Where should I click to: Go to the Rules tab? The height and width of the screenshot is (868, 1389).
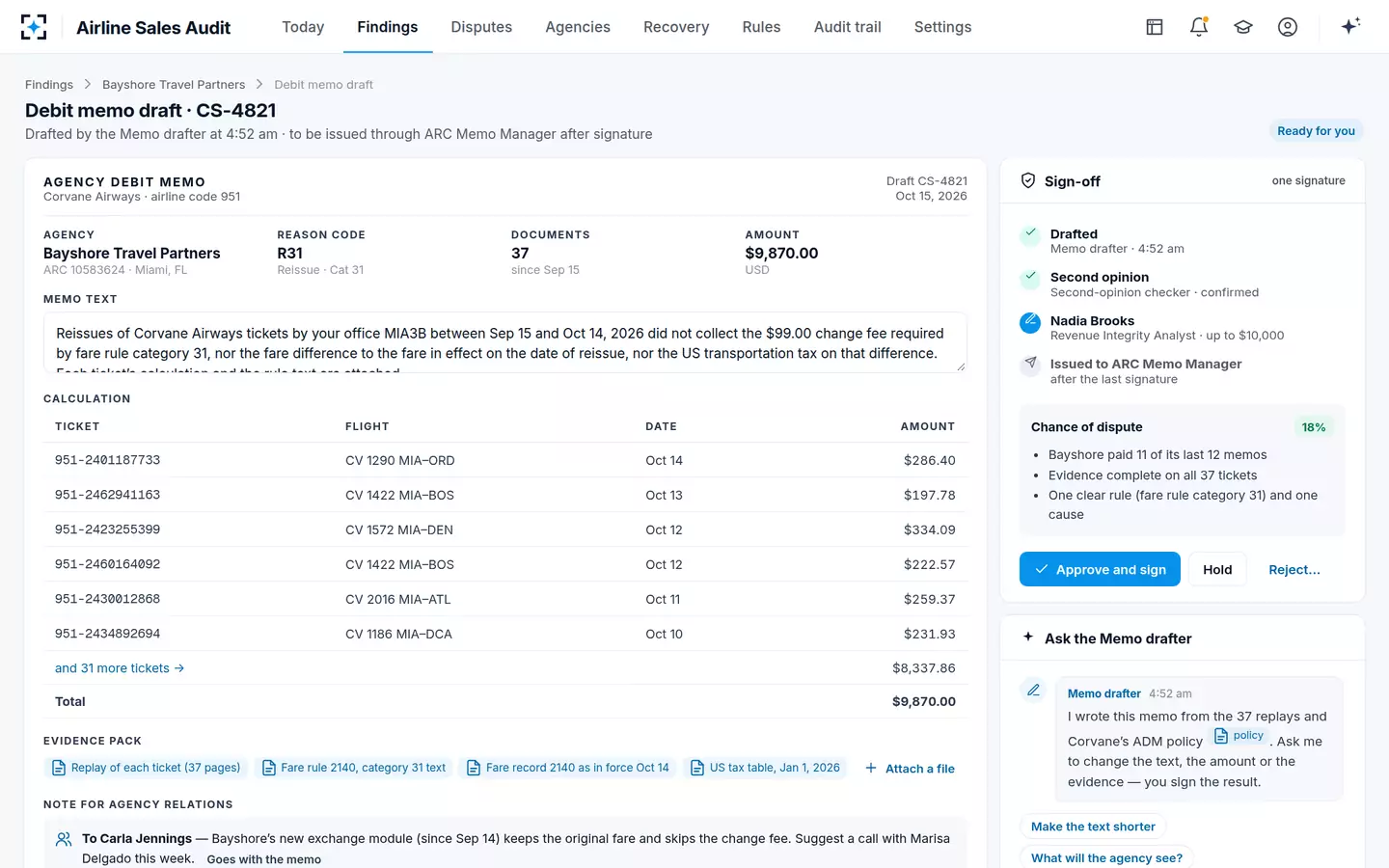tap(761, 27)
